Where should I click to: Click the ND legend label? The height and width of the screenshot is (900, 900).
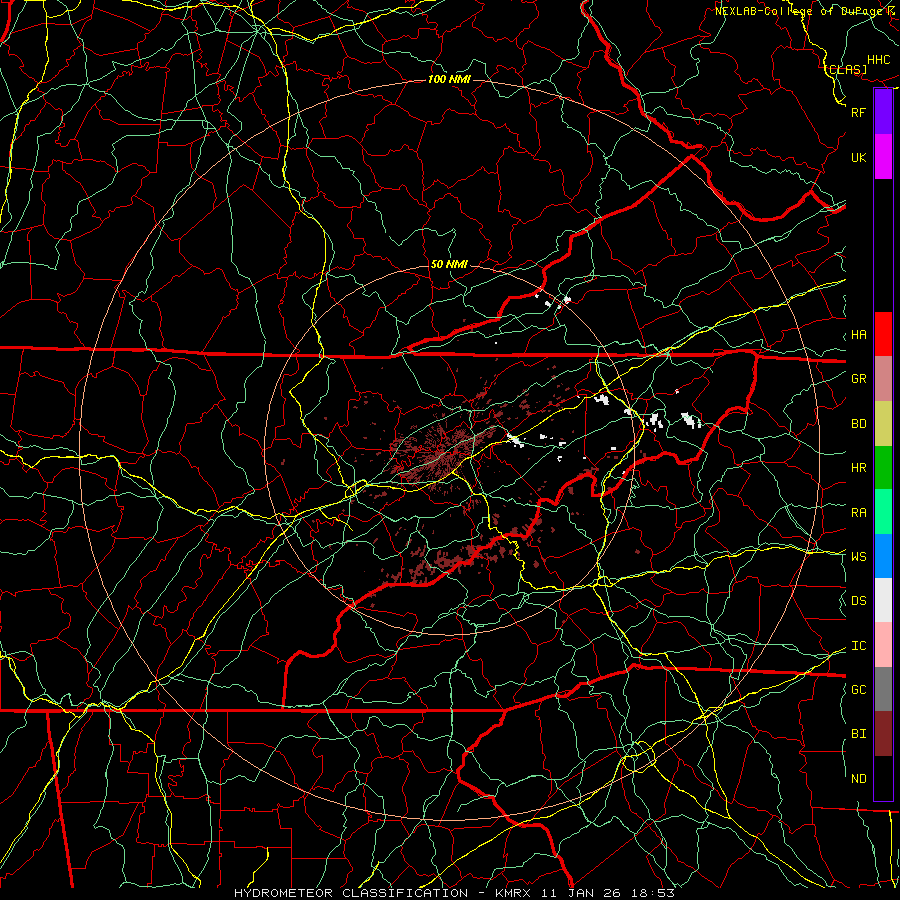[x=859, y=778]
